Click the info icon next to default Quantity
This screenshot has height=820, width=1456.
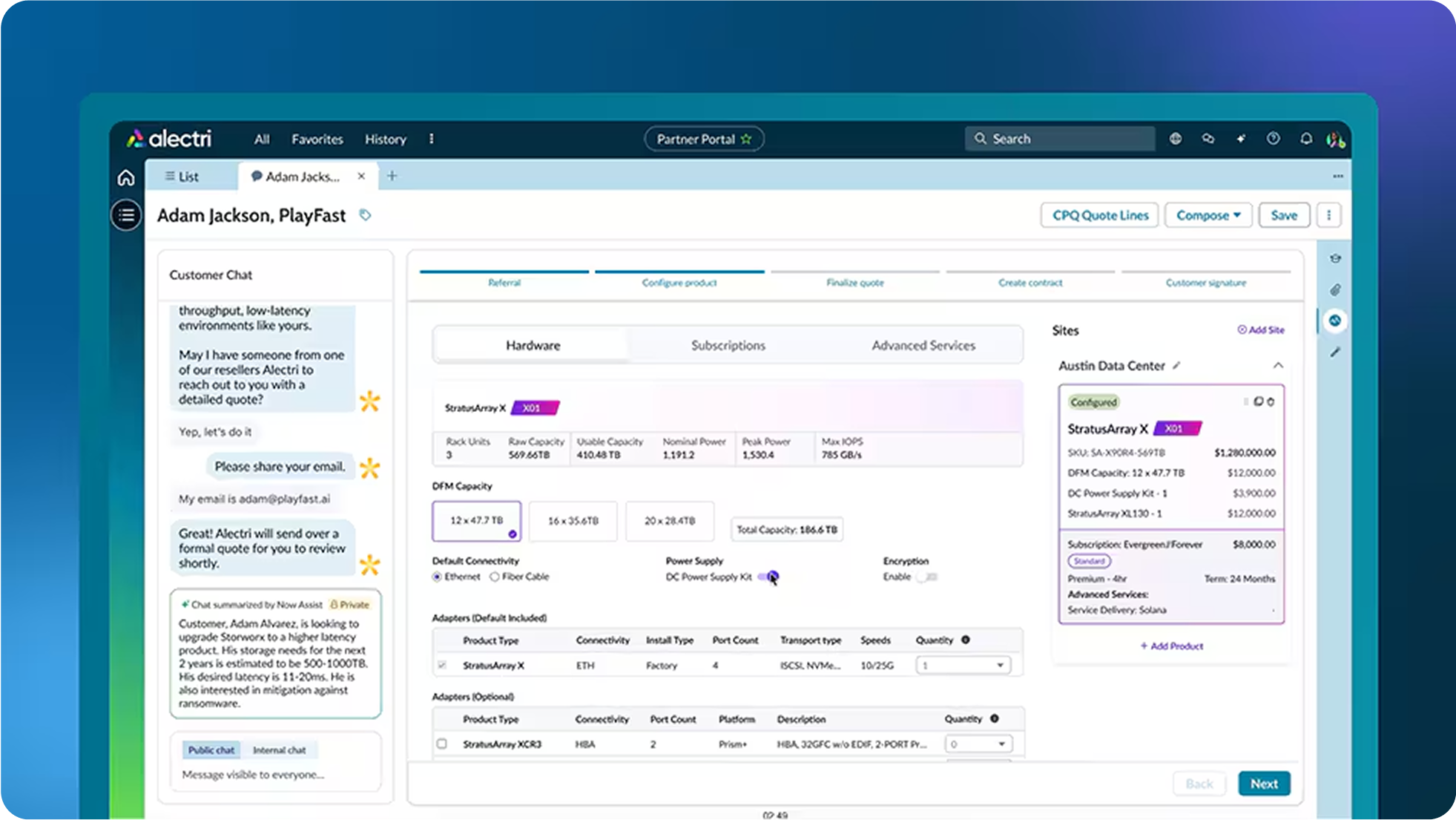point(966,640)
